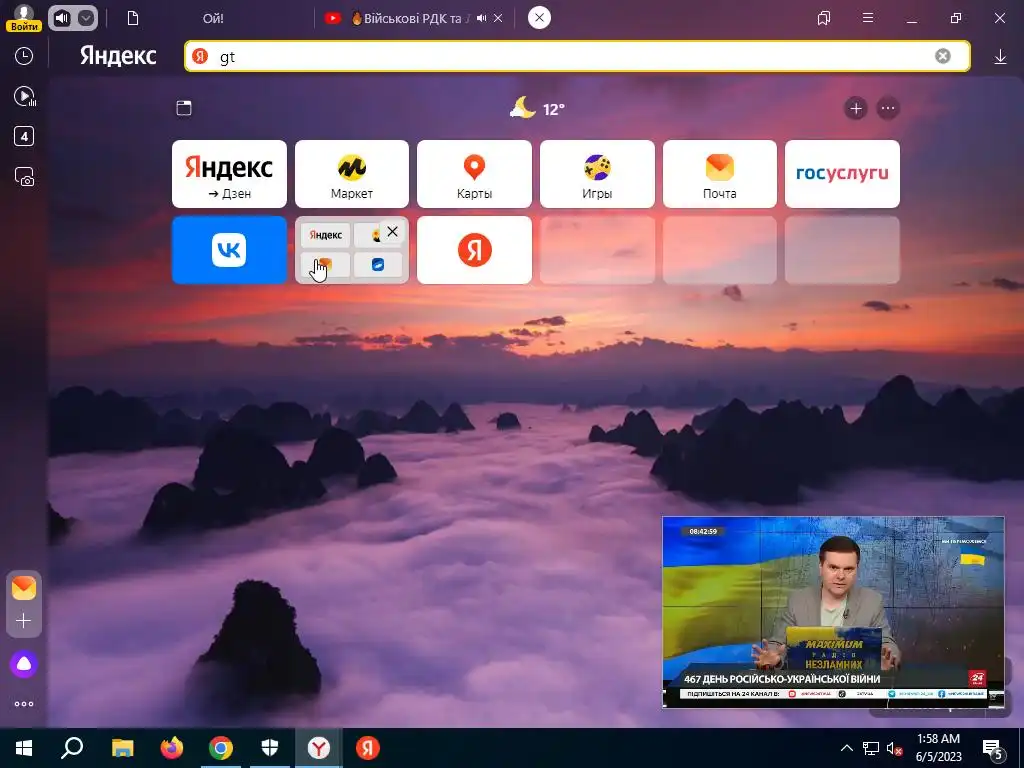
Task: Open File Explorer from taskbar
Action: [122, 748]
